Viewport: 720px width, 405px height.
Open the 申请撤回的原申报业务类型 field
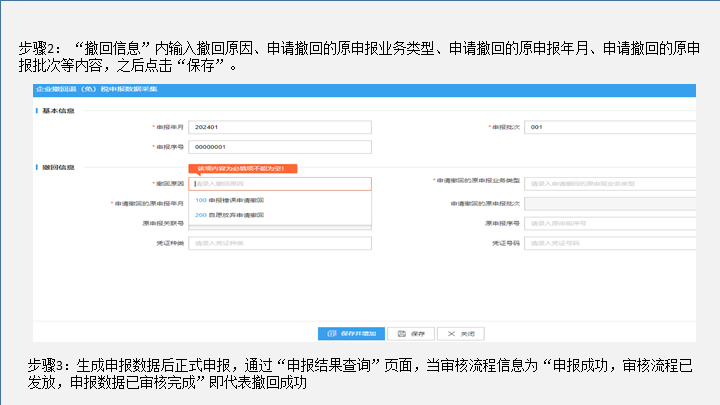610,184
